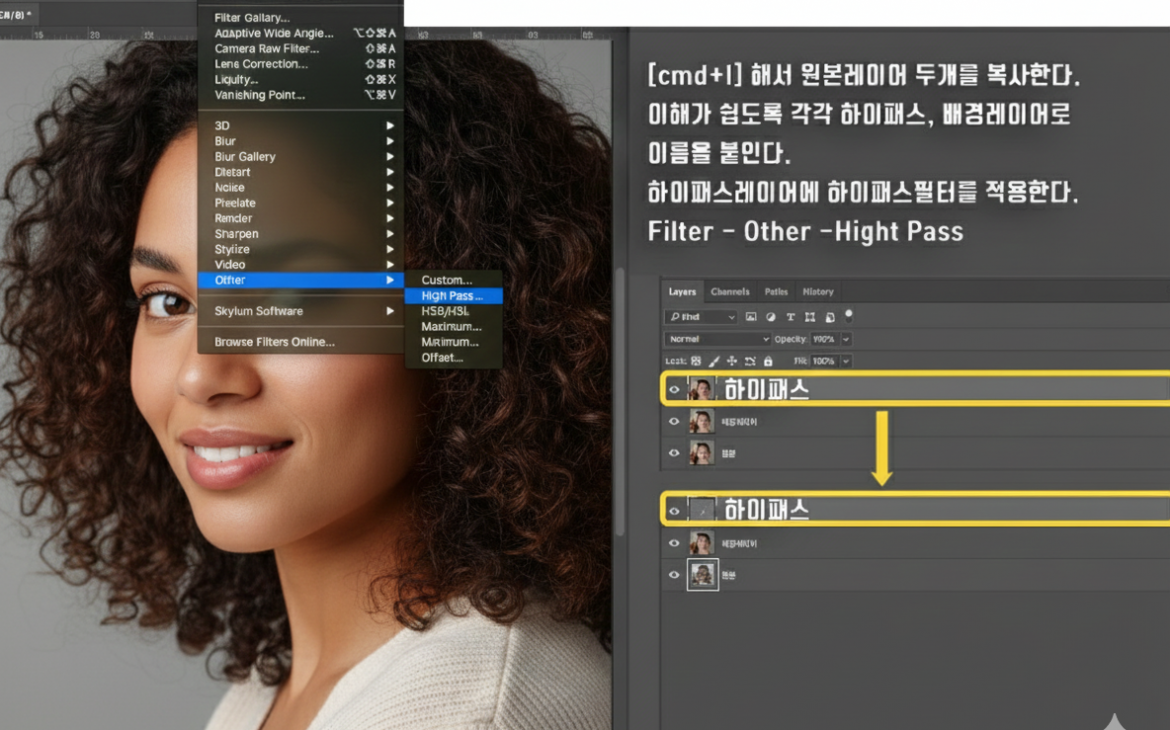Select the gray high pass layer thumbnail

(x=703, y=511)
